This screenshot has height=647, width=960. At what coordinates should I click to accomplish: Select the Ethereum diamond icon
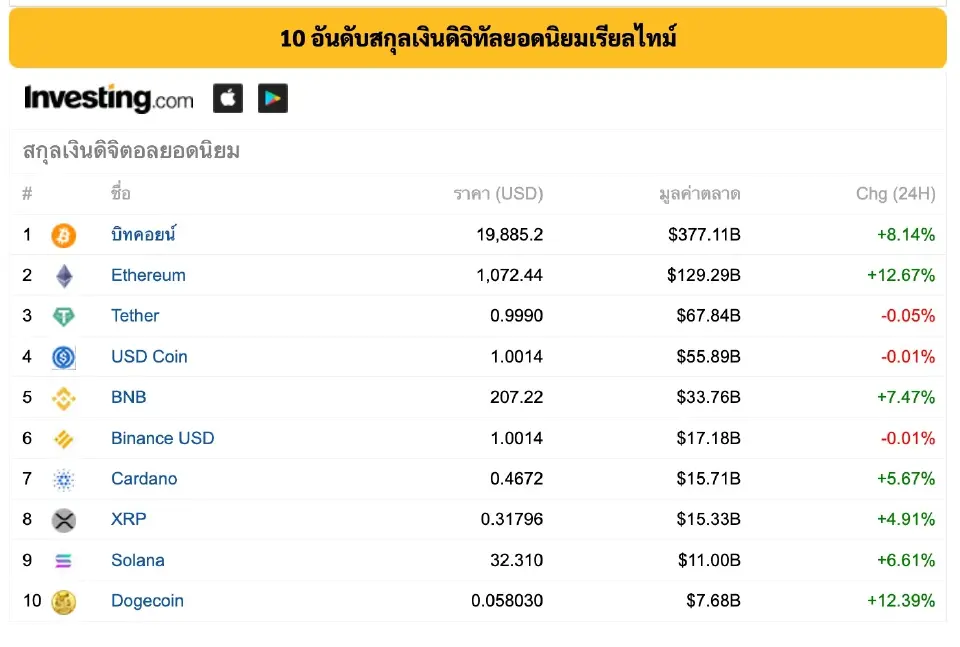click(x=63, y=275)
